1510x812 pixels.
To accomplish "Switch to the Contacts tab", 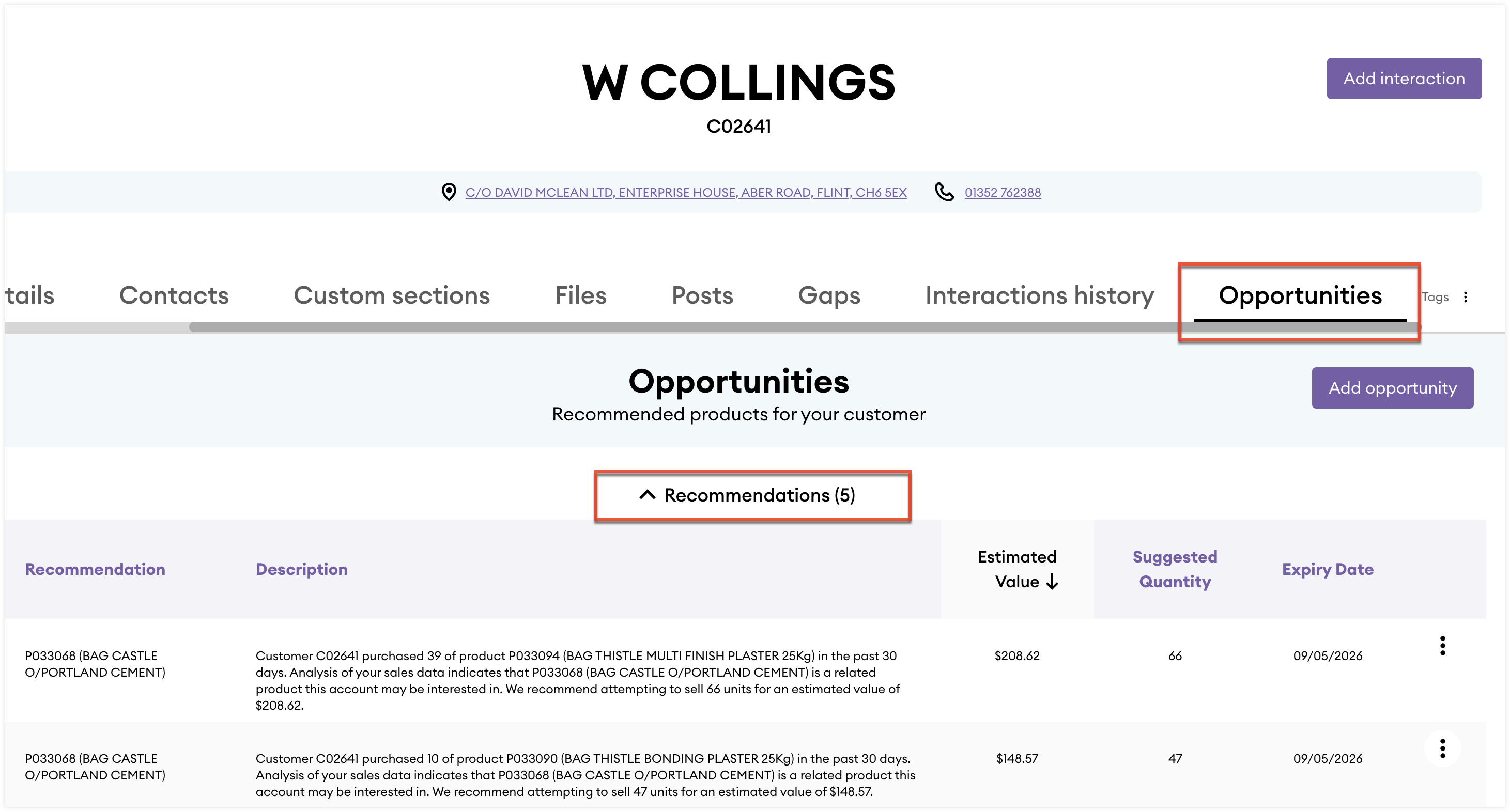I will click(174, 295).
